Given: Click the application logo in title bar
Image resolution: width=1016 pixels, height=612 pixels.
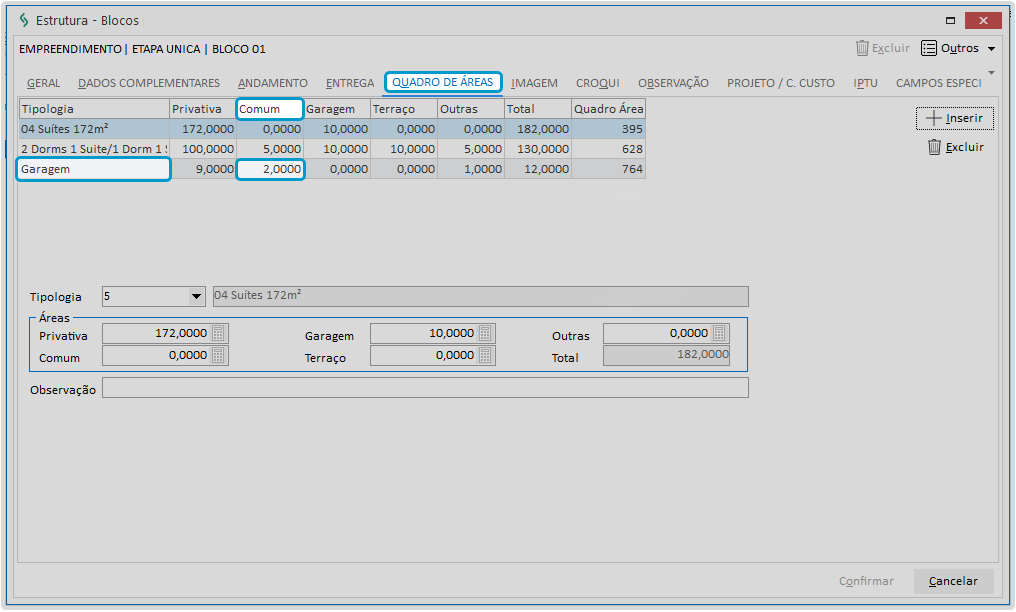Looking at the screenshot, I should click(x=24, y=20).
